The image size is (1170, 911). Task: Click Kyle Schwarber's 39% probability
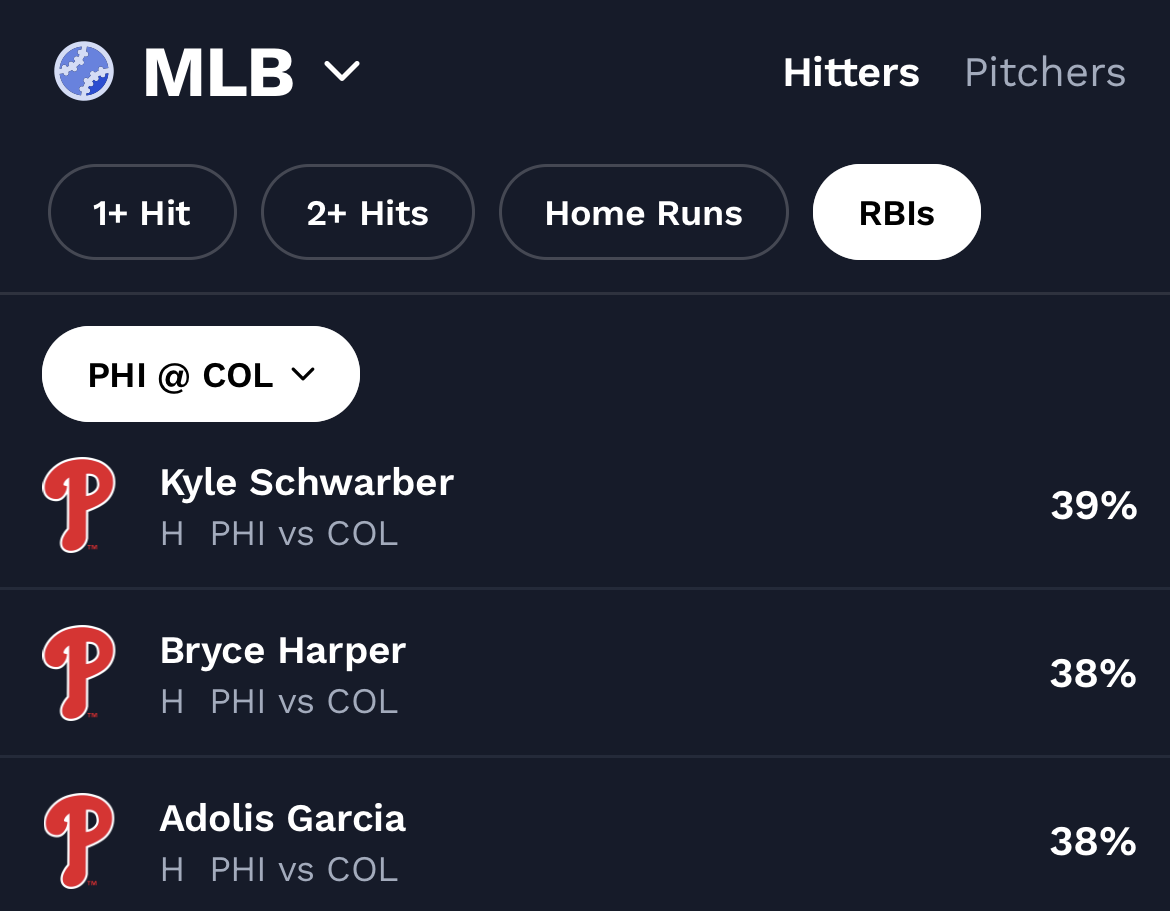(1093, 506)
